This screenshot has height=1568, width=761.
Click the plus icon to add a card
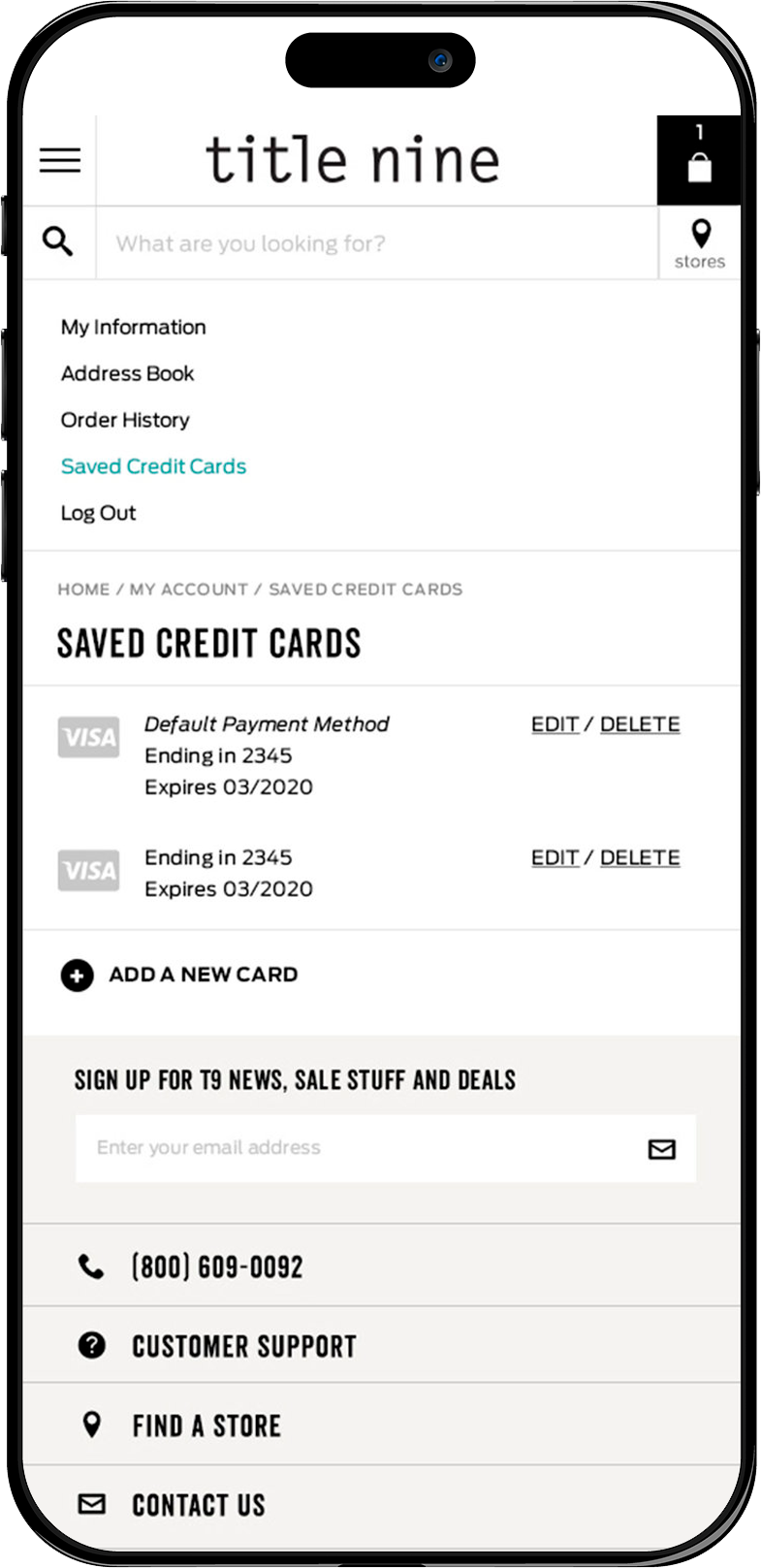pyautogui.click(x=78, y=975)
